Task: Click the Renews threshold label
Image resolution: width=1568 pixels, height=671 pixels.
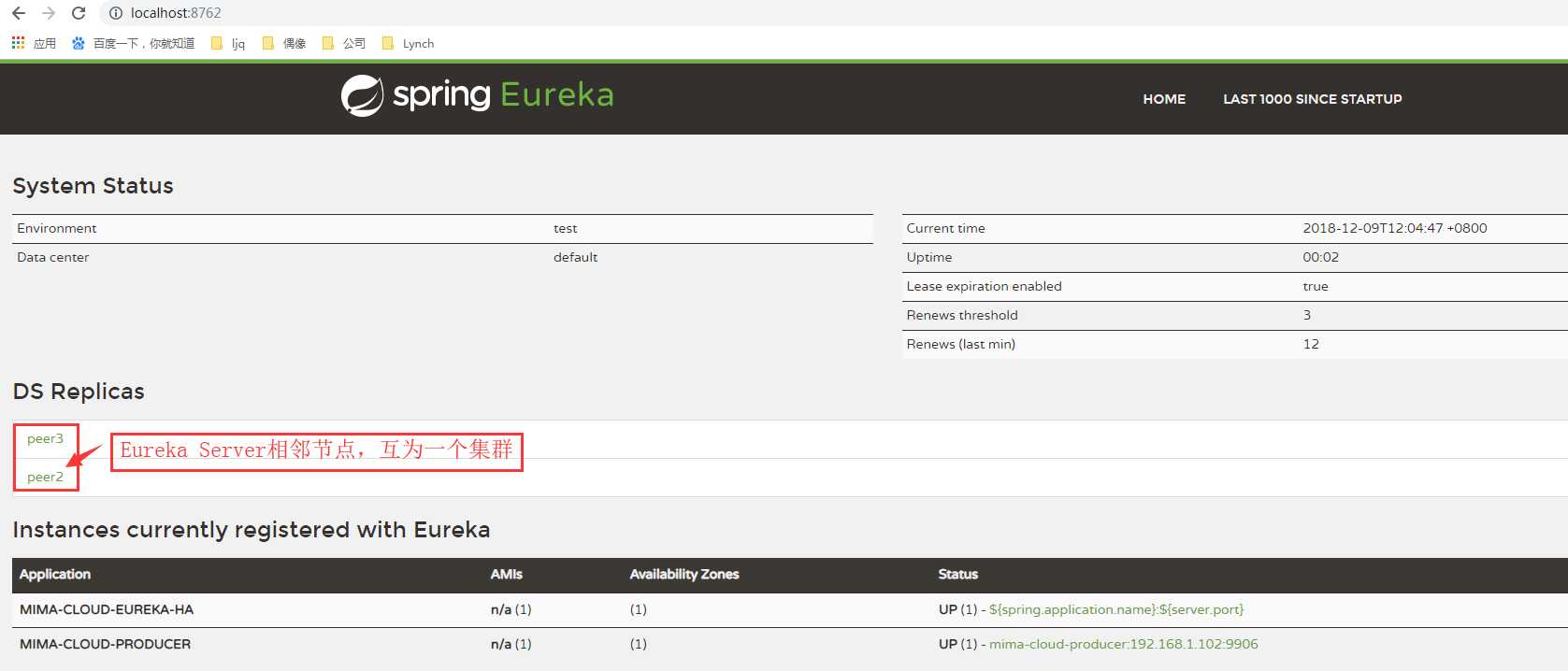Action: pos(962,315)
